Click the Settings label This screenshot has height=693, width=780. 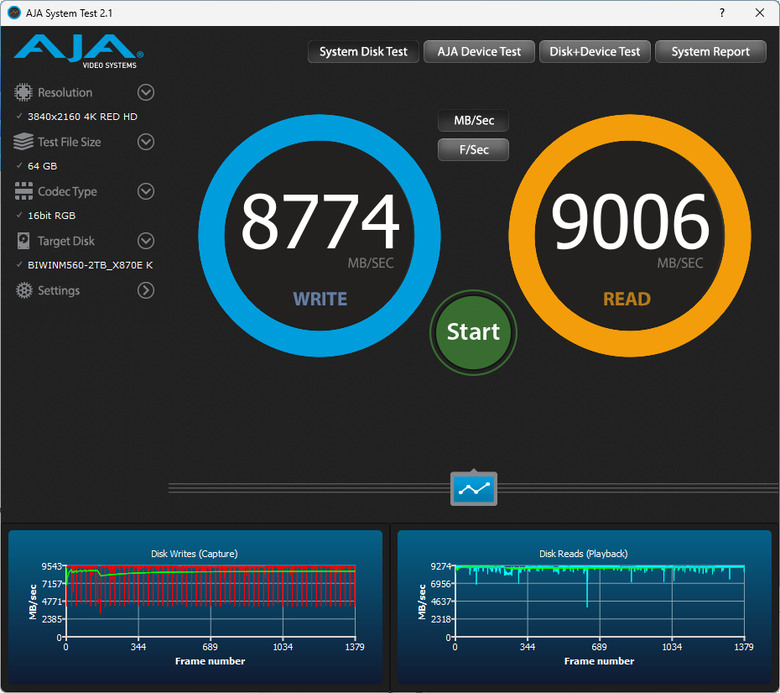tap(59, 291)
